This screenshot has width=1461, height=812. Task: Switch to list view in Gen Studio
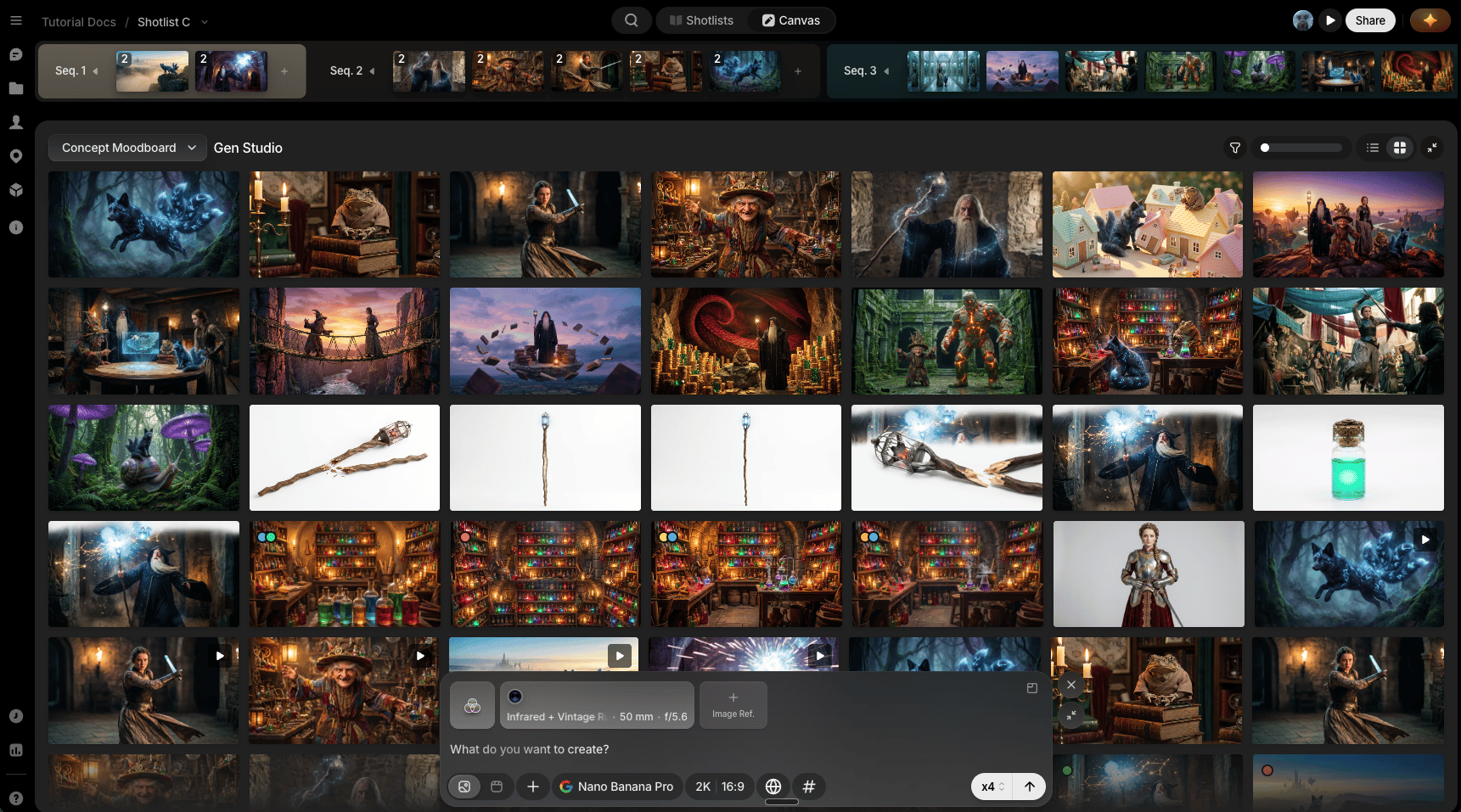coord(1373,148)
